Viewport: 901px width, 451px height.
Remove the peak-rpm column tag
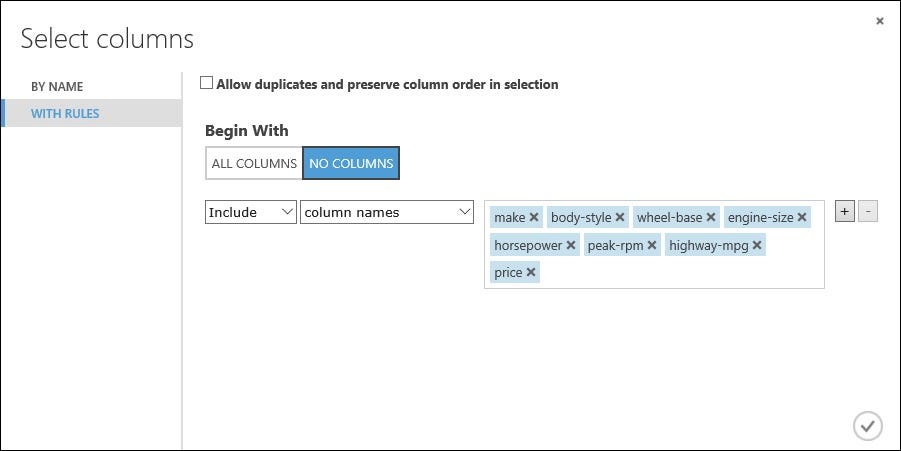point(652,245)
